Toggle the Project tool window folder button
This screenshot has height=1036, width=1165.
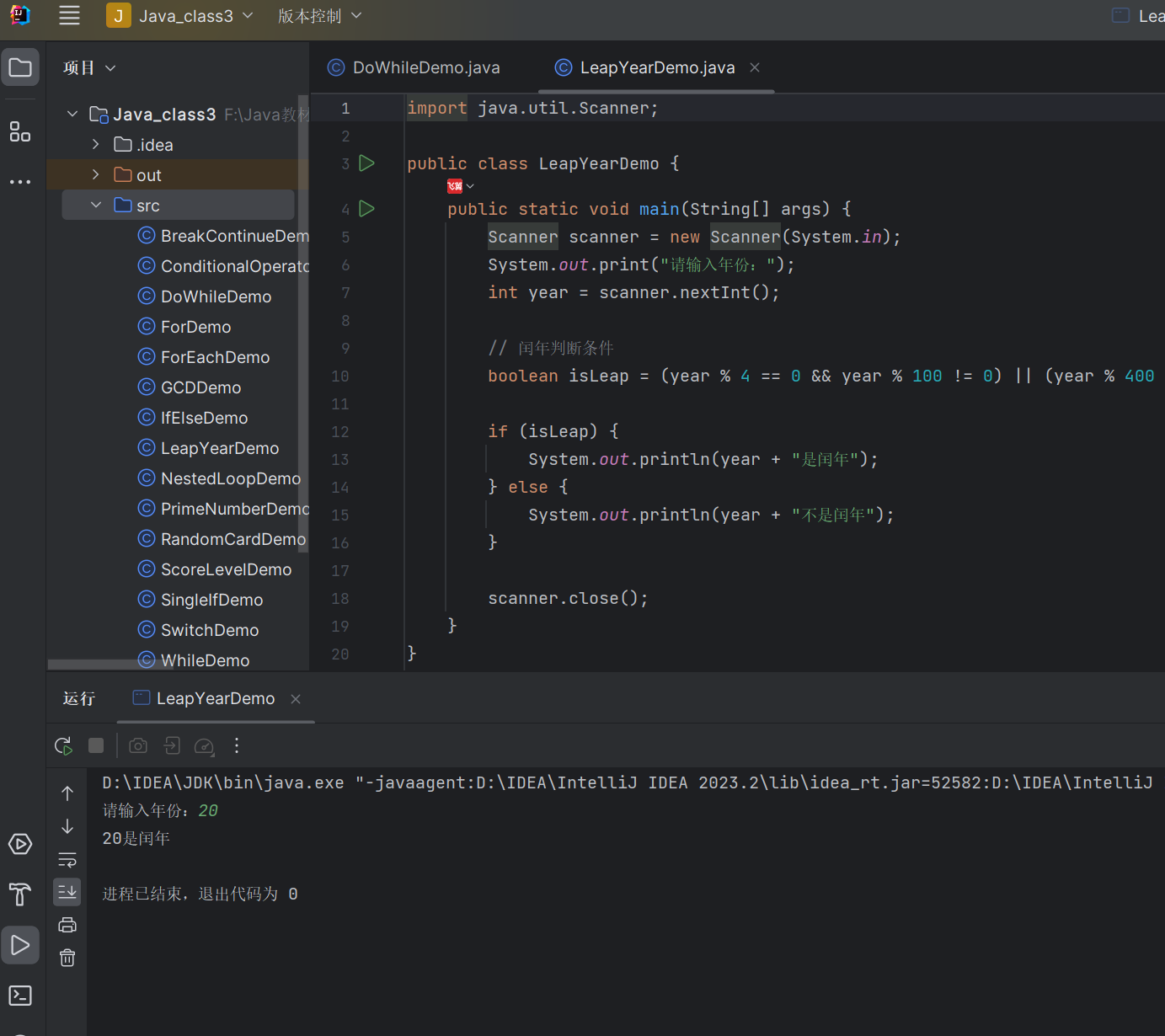[20, 67]
